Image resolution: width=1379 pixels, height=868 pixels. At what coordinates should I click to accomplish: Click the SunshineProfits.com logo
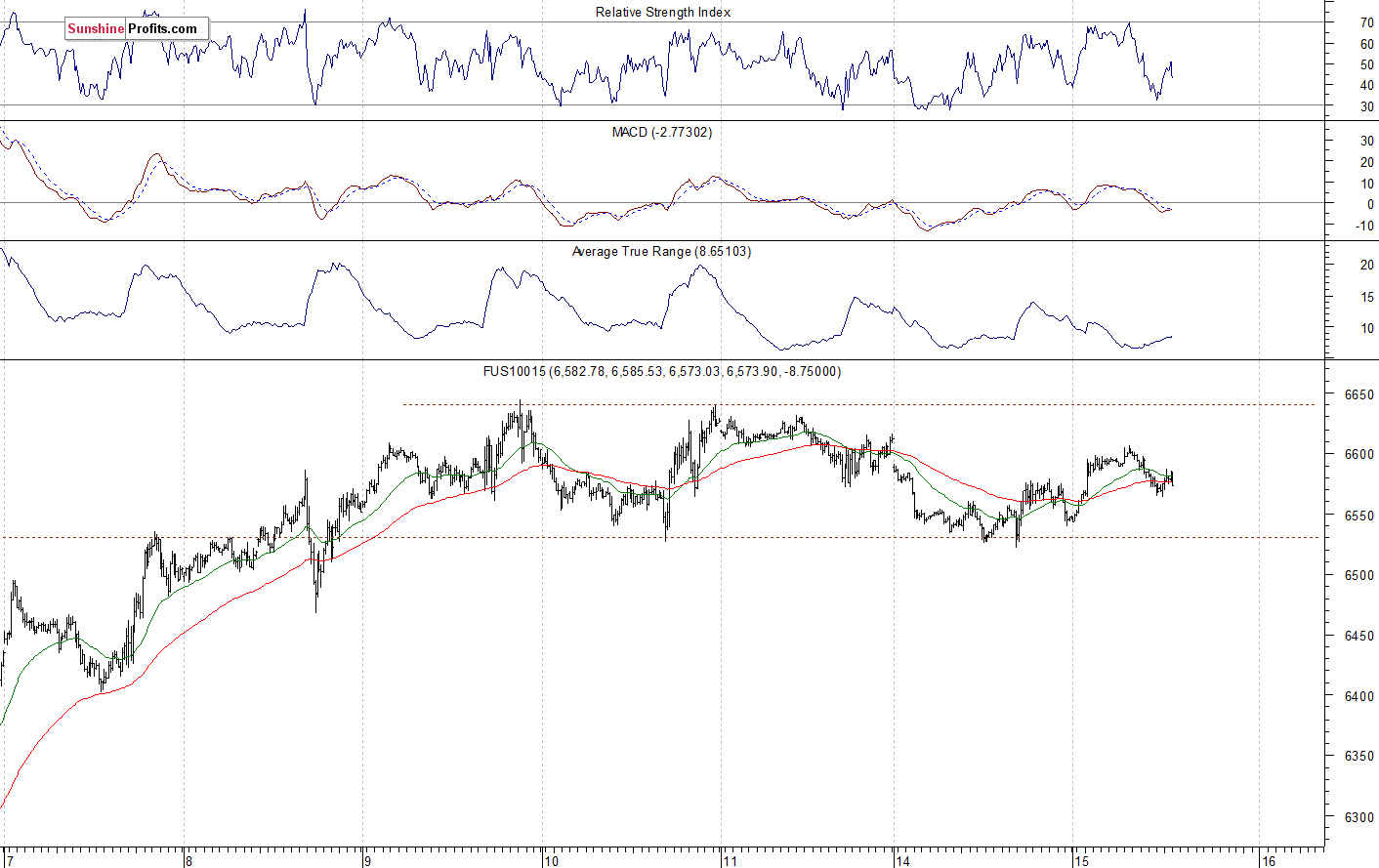(x=136, y=28)
